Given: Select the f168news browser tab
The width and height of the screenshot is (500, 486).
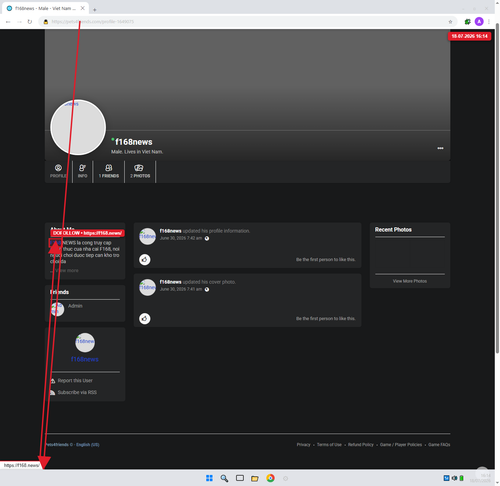Looking at the screenshot, I should coord(46,8).
